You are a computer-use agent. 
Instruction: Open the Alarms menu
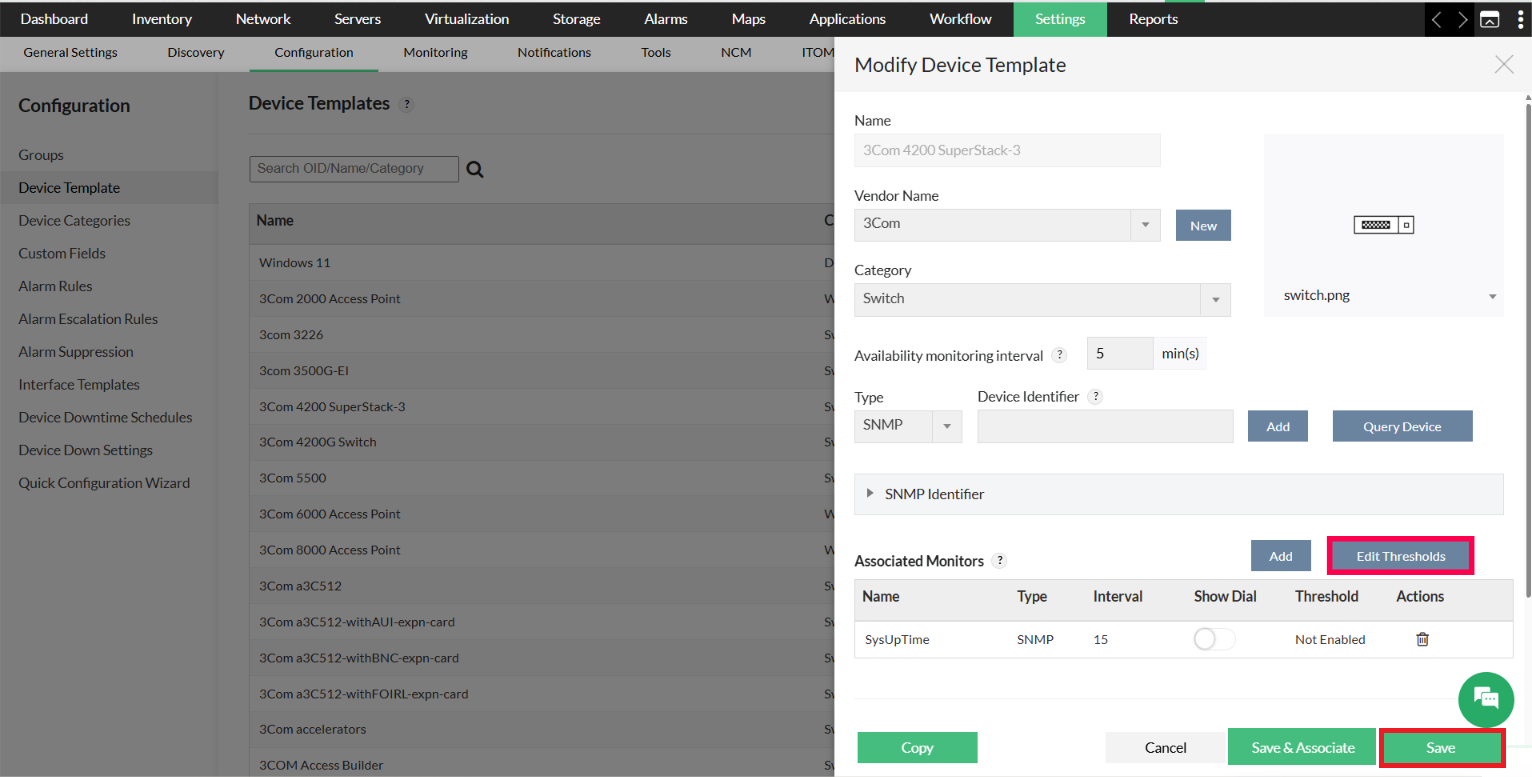coord(666,19)
